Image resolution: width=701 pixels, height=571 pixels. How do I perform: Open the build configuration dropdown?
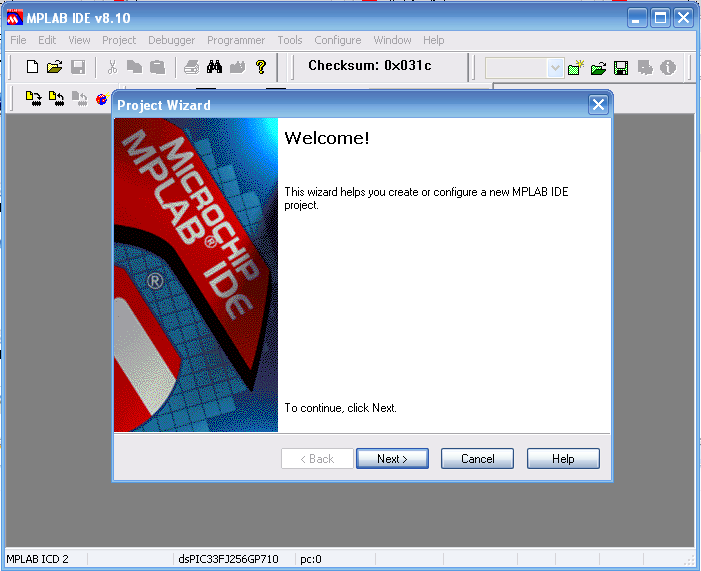[555, 68]
